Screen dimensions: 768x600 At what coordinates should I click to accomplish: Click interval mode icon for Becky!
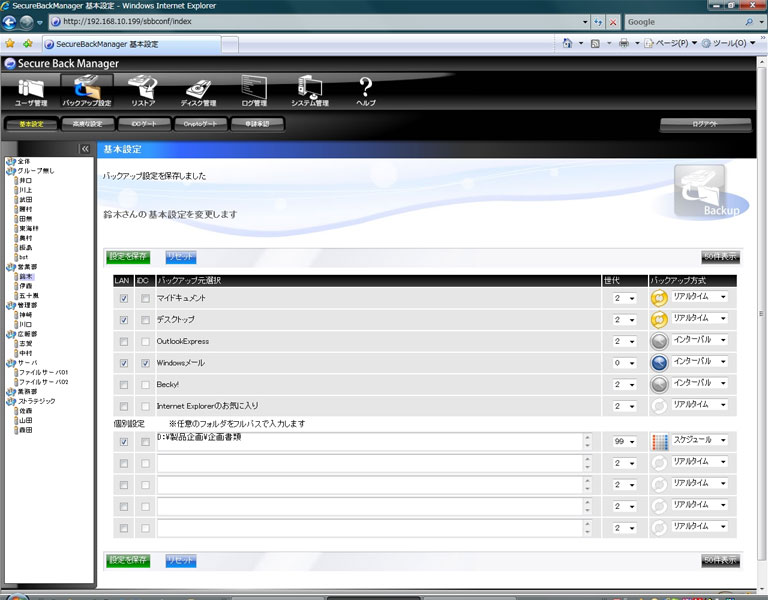[659, 384]
